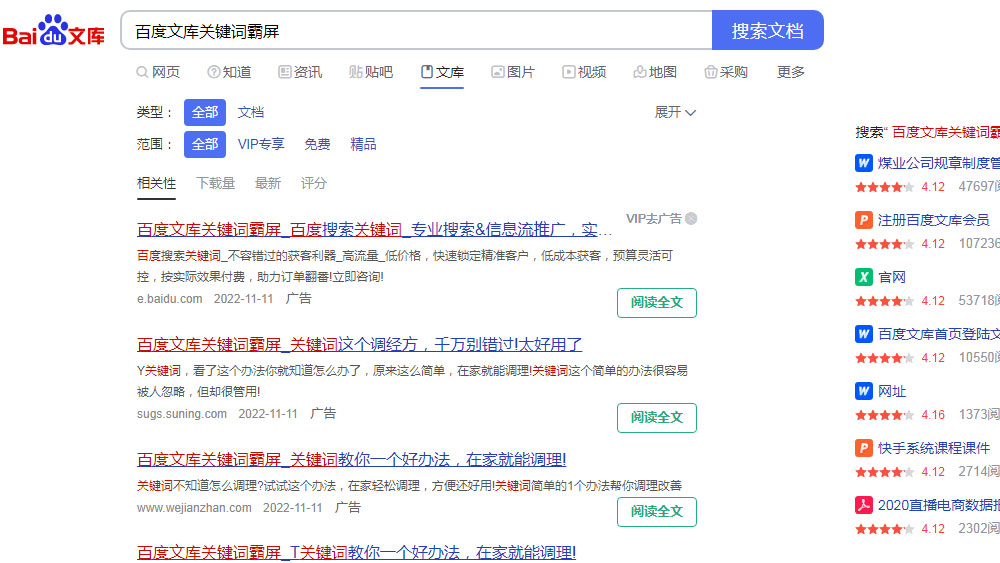
Task: Open the 贴吧 tab
Action: click(x=371, y=72)
